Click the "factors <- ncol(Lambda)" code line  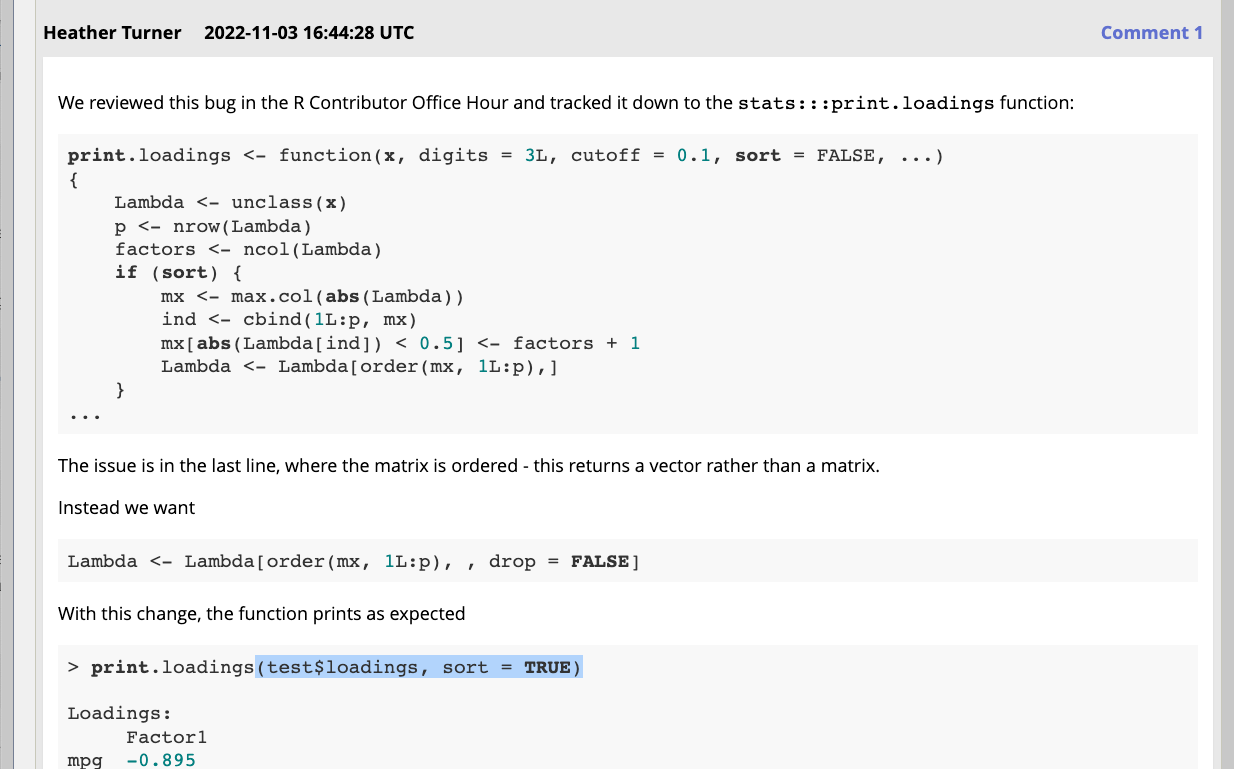coord(248,249)
